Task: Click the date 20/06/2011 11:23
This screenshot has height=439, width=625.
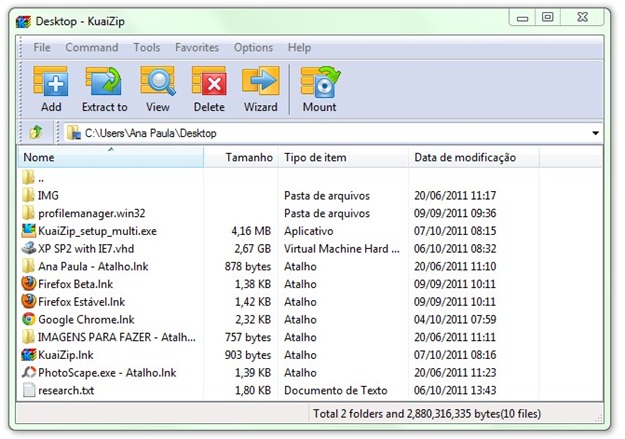Action: [x=455, y=372]
